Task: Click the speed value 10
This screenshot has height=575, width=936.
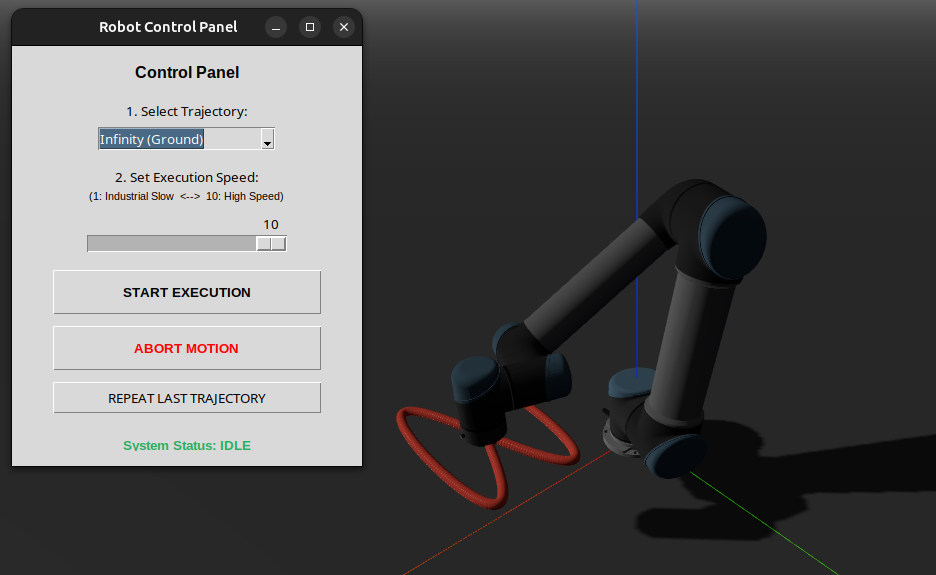Action: [271, 225]
